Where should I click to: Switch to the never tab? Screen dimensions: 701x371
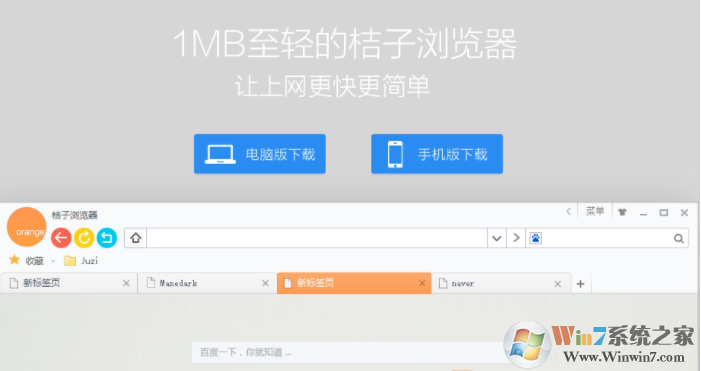pyautogui.click(x=501, y=283)
